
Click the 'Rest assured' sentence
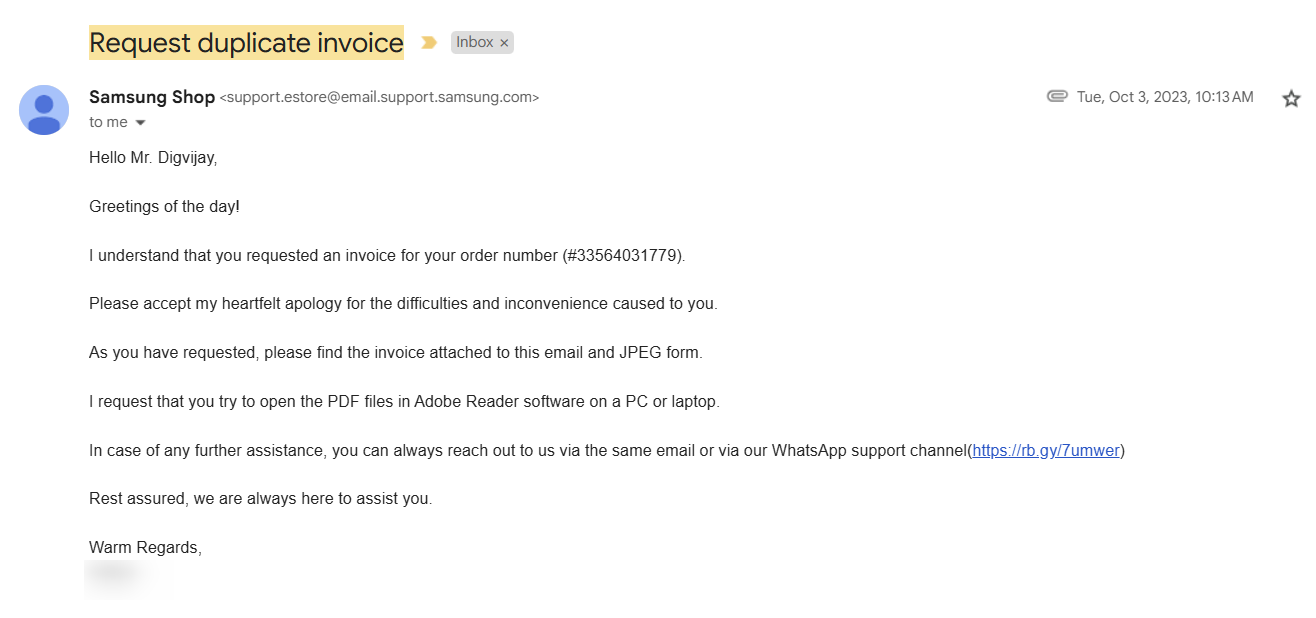[260, 498]
